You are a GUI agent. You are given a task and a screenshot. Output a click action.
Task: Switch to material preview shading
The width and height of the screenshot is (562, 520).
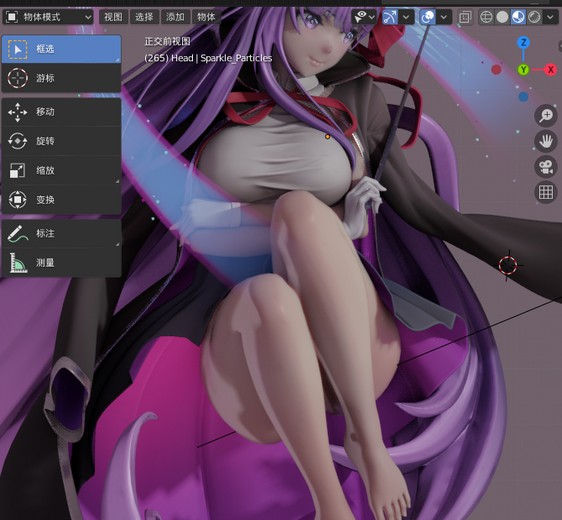pyautogui.click(x=518, y=17)
